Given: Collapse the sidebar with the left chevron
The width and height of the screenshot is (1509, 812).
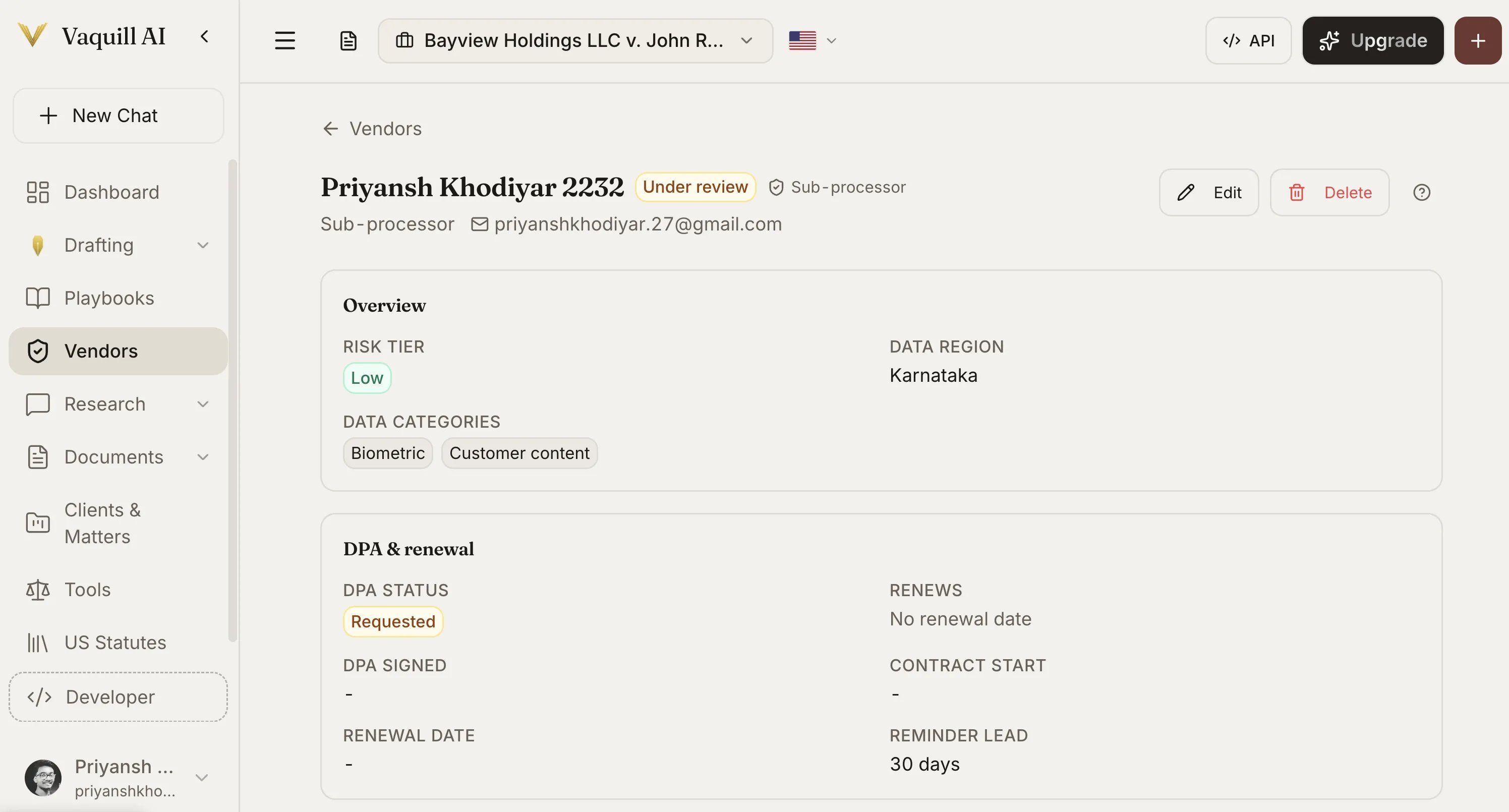Looking at the screenshot, I should pyautogui.click(x=204, y=36).
